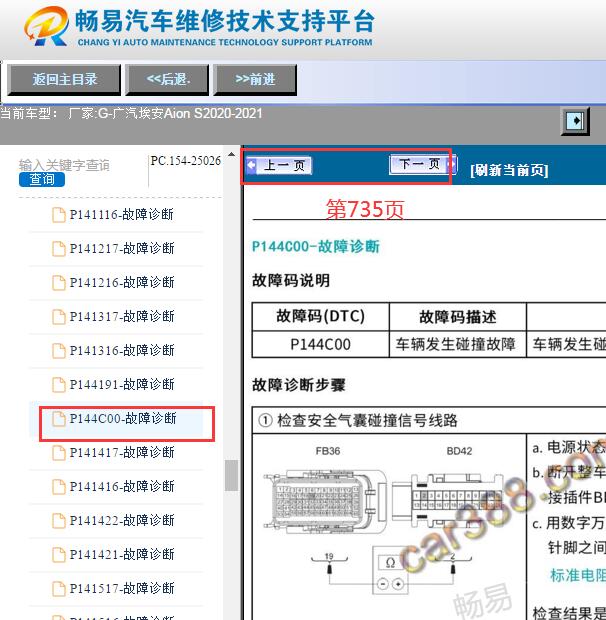Screen dimensions: 606x620
Task: Click step 检查安全气囊碰撞信号线路 header
Action: click(x=357, y=420)
